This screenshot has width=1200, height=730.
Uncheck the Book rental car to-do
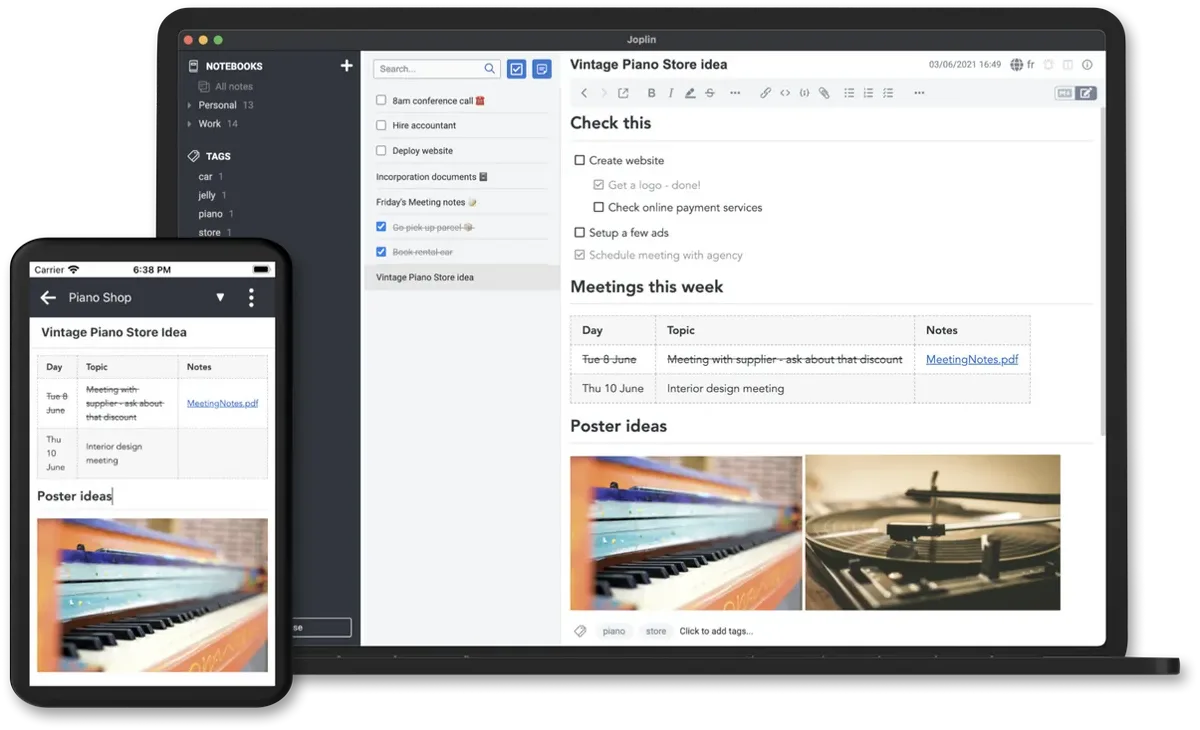tap(381, 252)
